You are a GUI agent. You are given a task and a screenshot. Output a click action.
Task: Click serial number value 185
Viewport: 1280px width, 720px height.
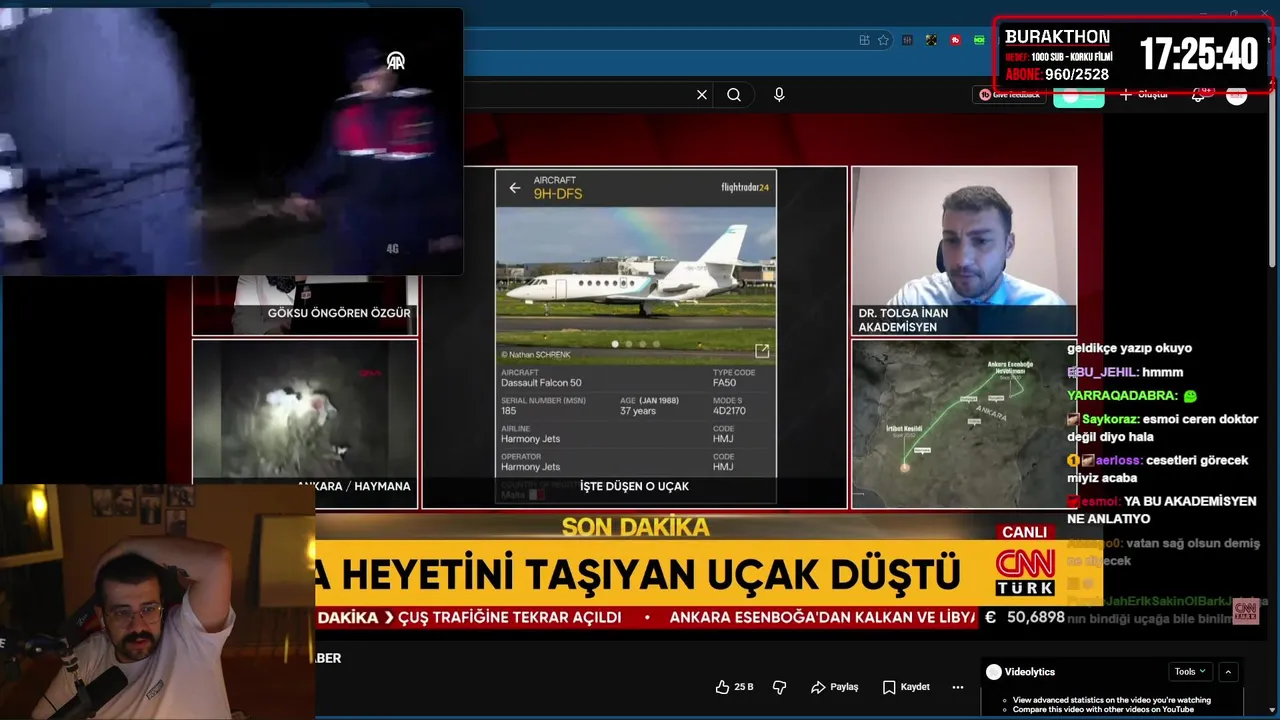pyautogui.click(x=509, y=410)
